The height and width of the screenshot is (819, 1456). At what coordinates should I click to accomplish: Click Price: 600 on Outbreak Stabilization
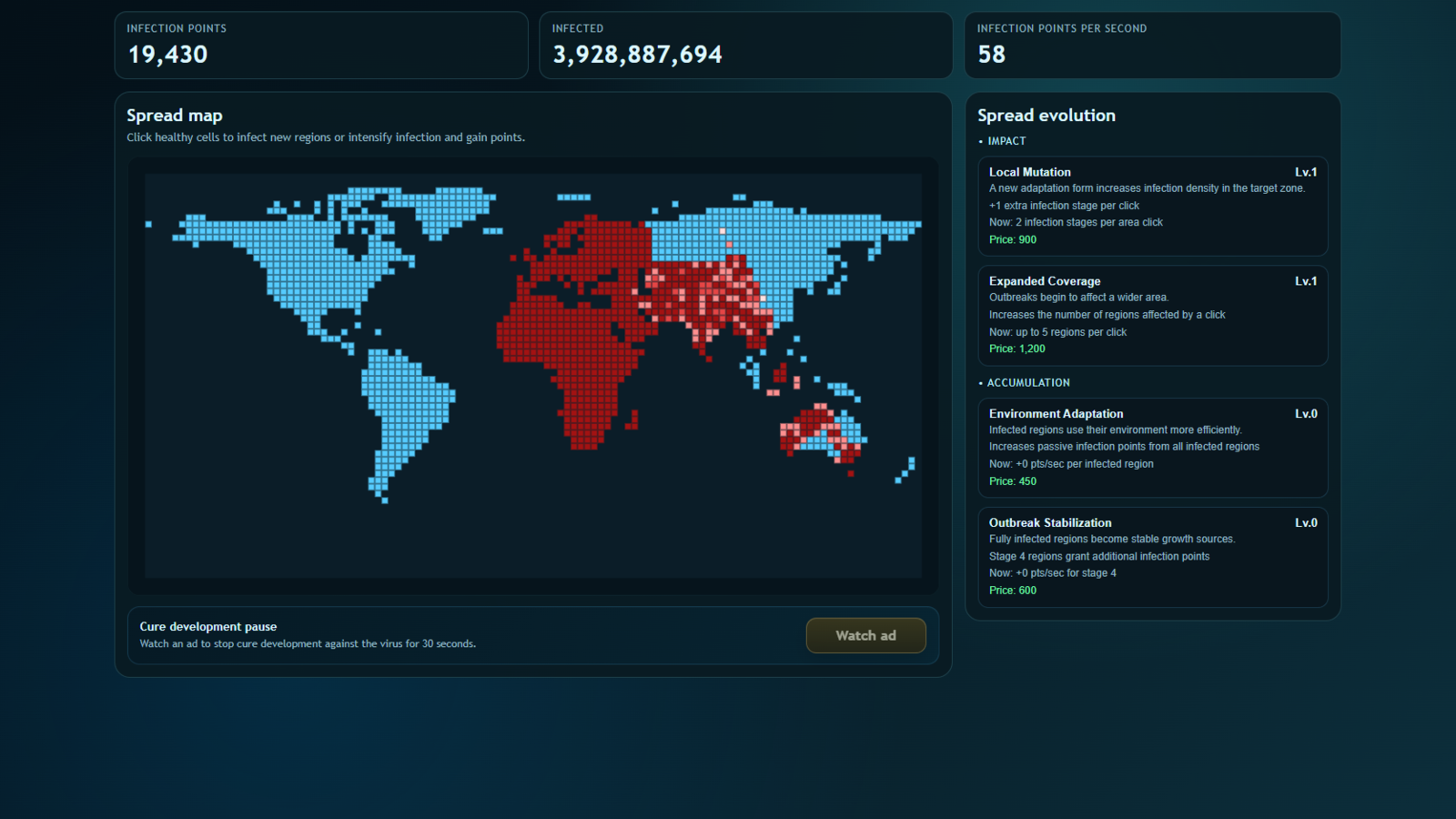click(1013, 591)
